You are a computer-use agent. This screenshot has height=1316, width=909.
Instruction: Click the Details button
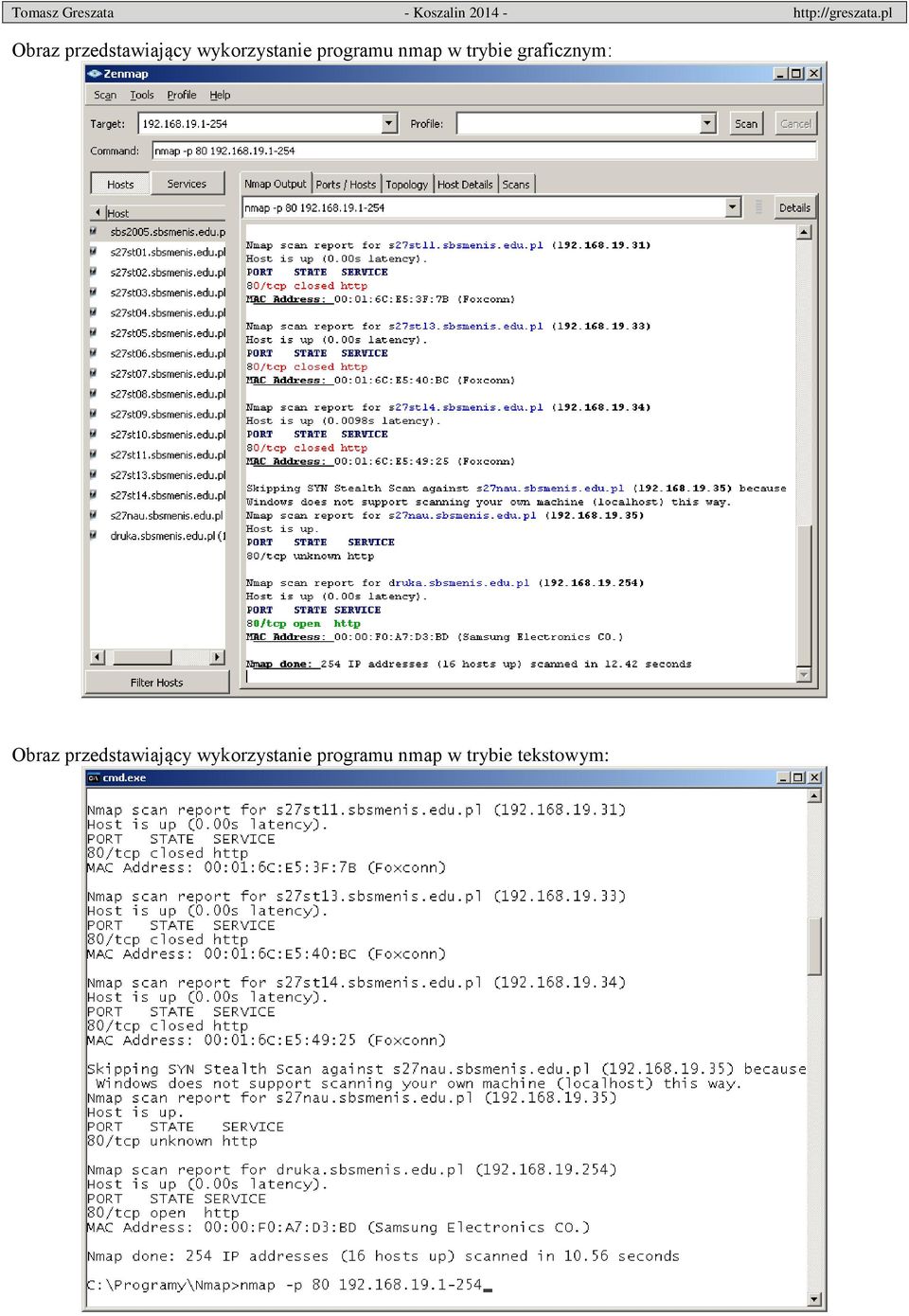click(x=794, y=208)
